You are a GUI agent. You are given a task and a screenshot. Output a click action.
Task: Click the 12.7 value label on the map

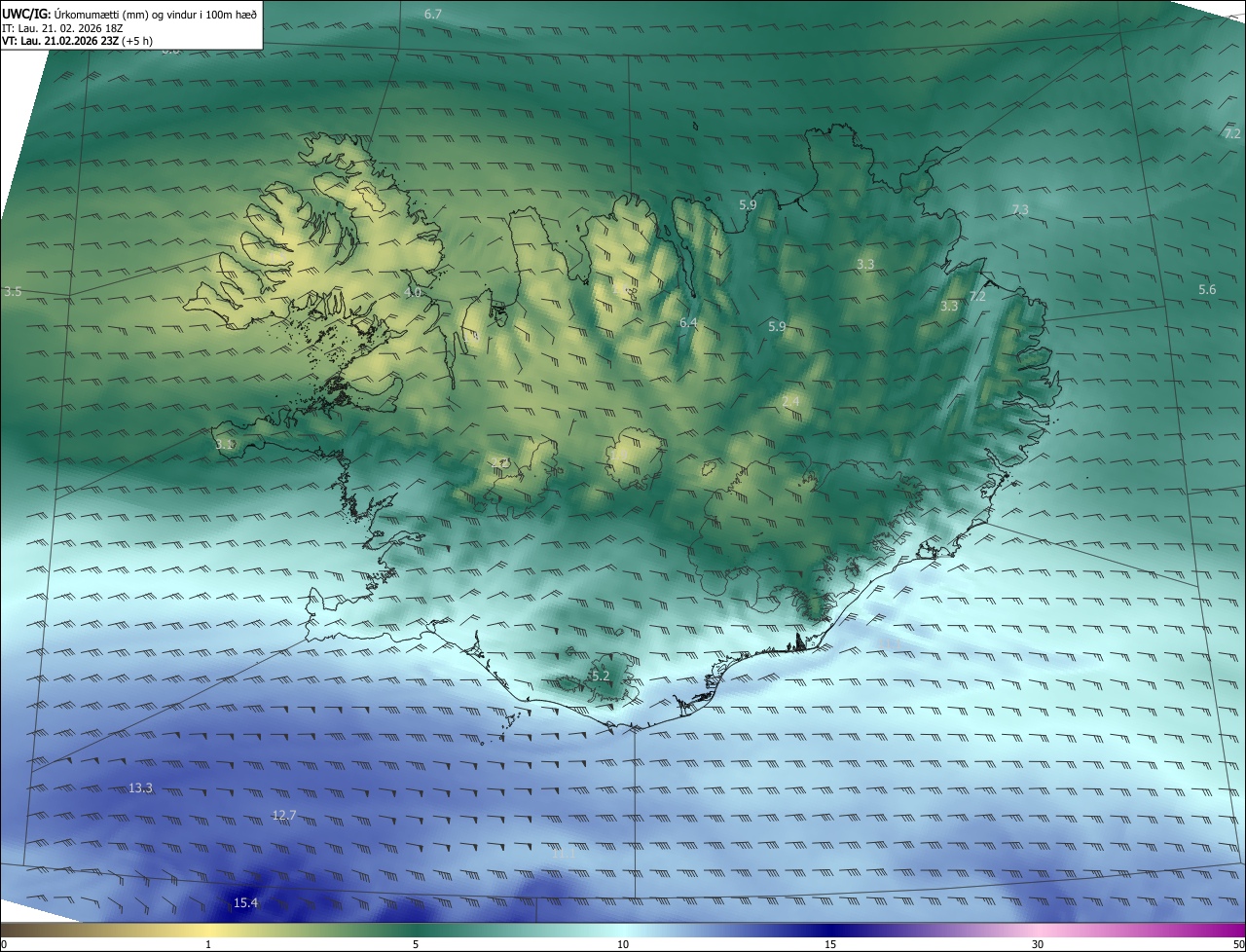click(284, 815)
